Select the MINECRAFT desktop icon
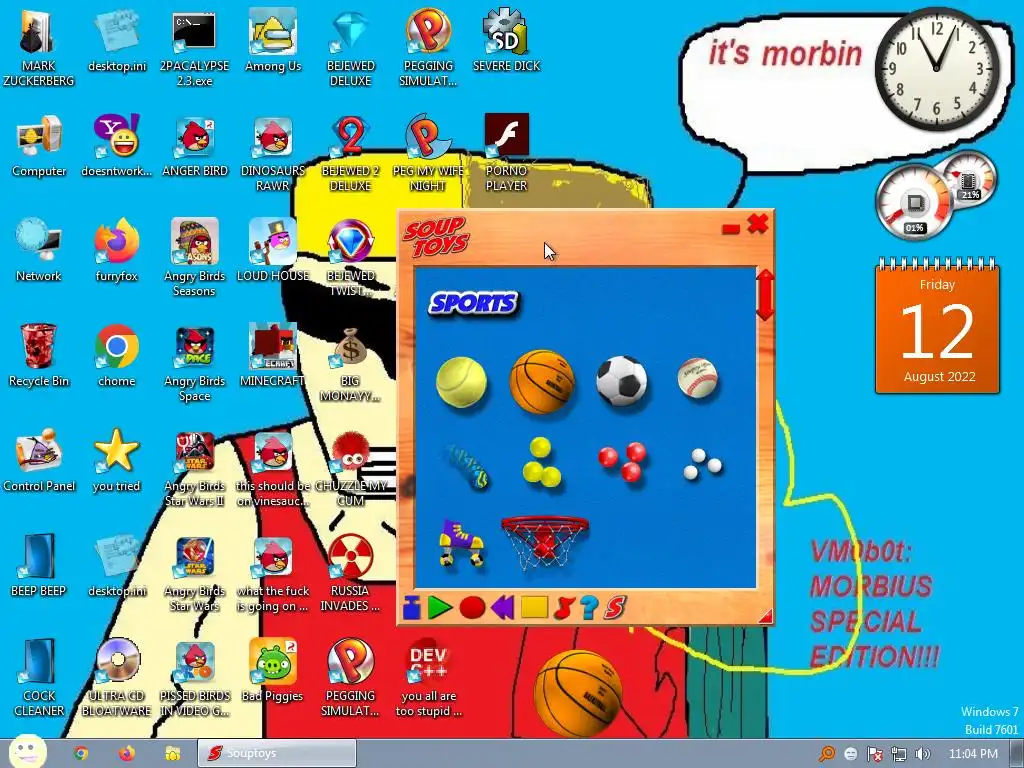1024x768 pixels. tap(272, 355)
